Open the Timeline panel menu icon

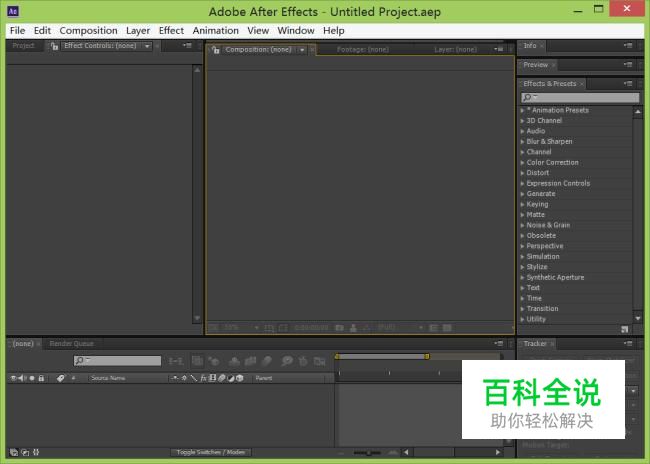[499, 343]
